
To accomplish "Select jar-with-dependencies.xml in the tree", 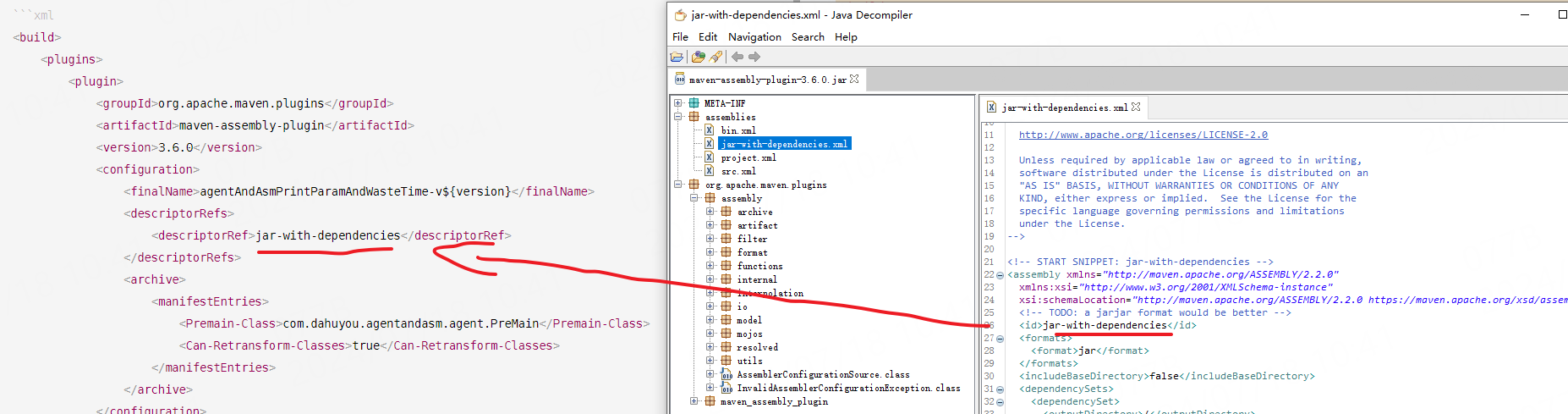I will tap(784, 144).
